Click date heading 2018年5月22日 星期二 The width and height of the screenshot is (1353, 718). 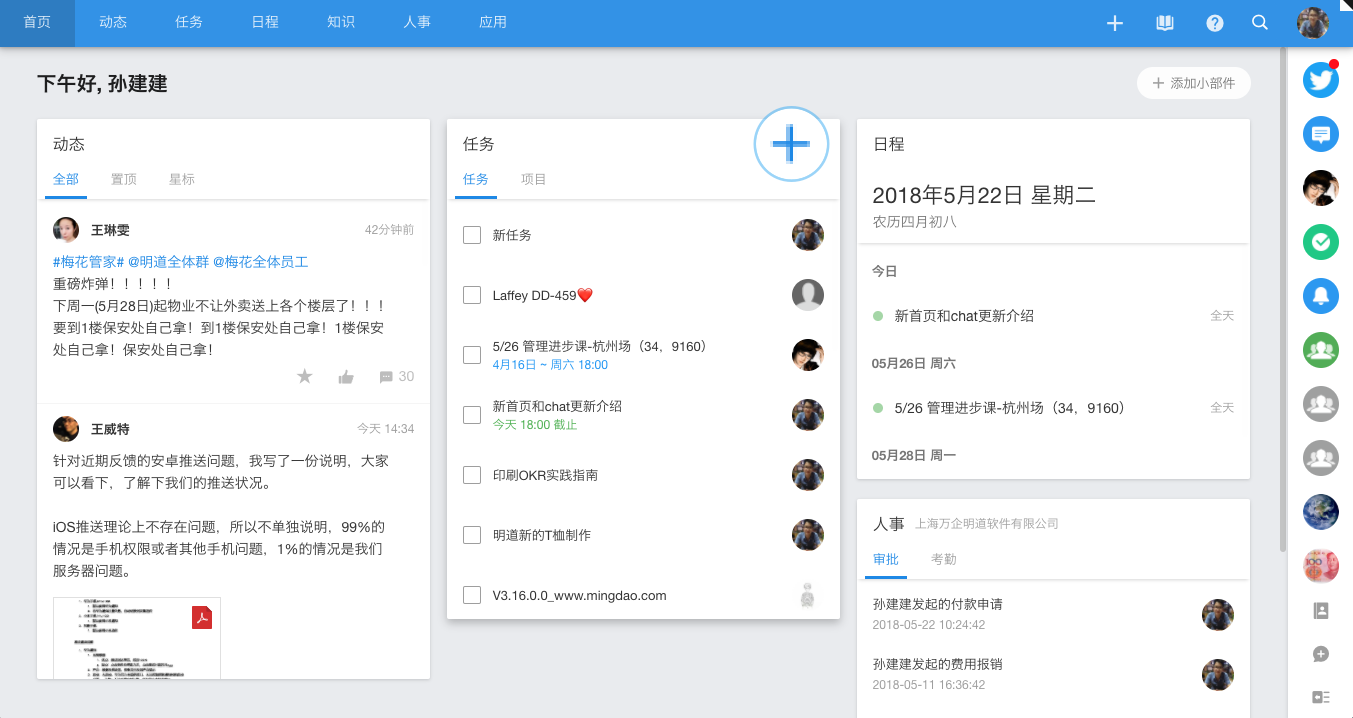(x=984, y=195)
